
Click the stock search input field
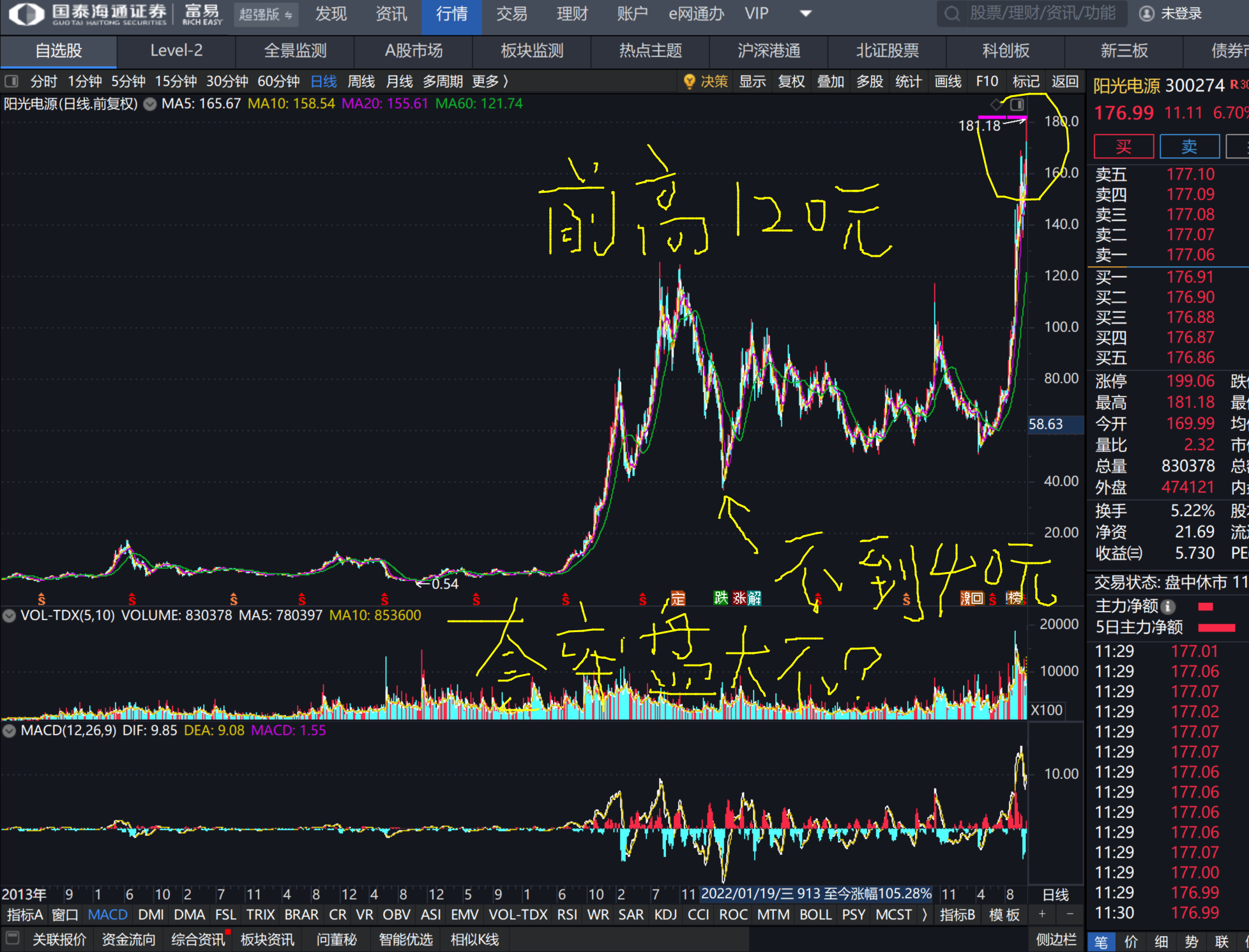coord(1042,13)
